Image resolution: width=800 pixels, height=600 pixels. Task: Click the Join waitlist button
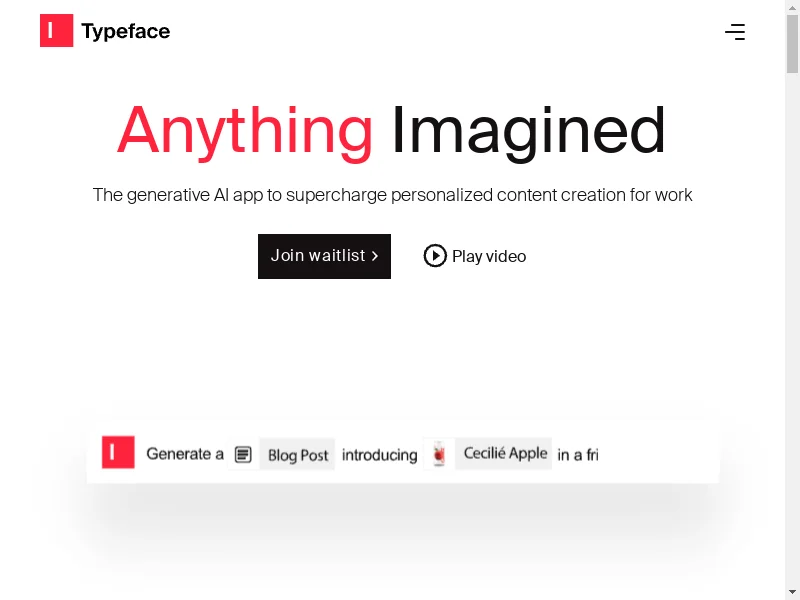pos(324,256)
